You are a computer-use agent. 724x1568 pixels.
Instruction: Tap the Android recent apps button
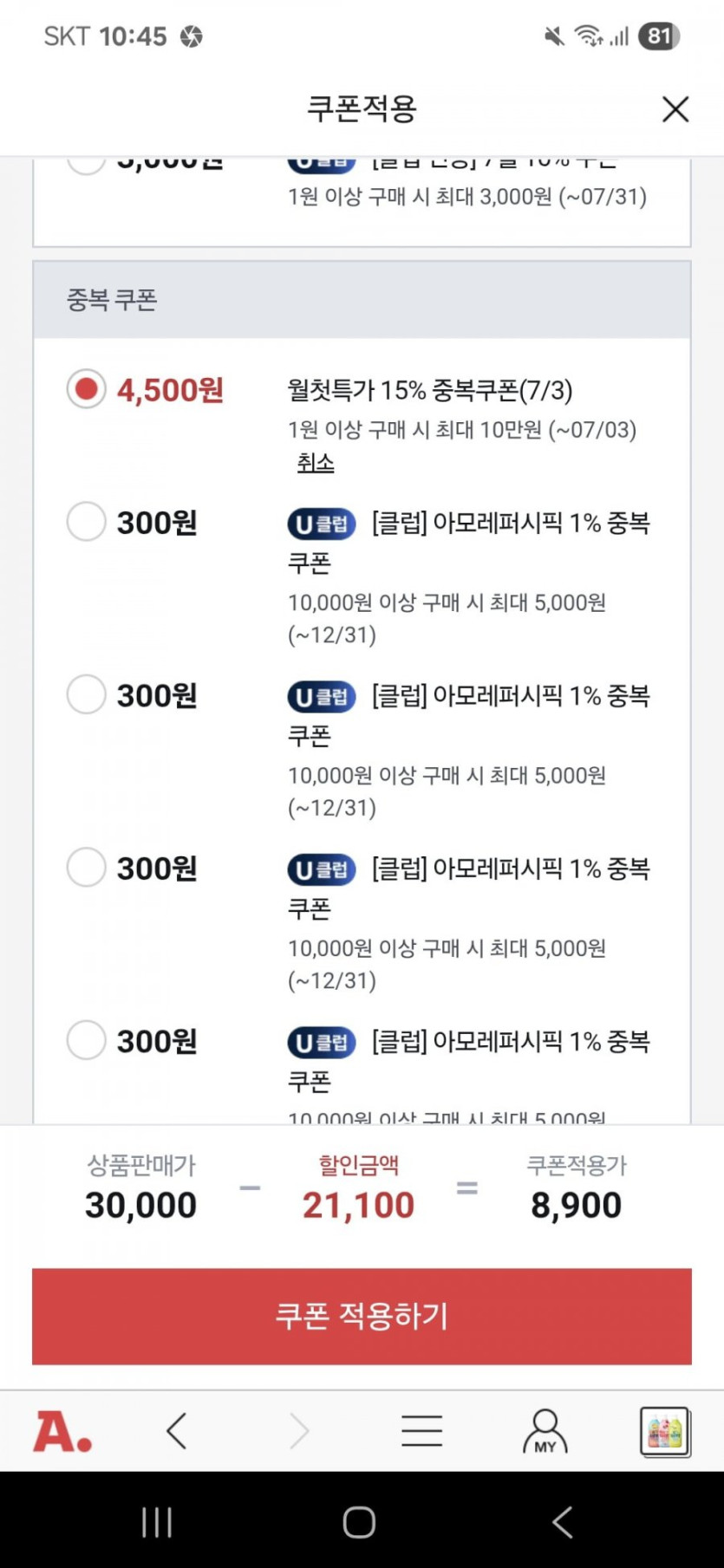click(157, 1522)
